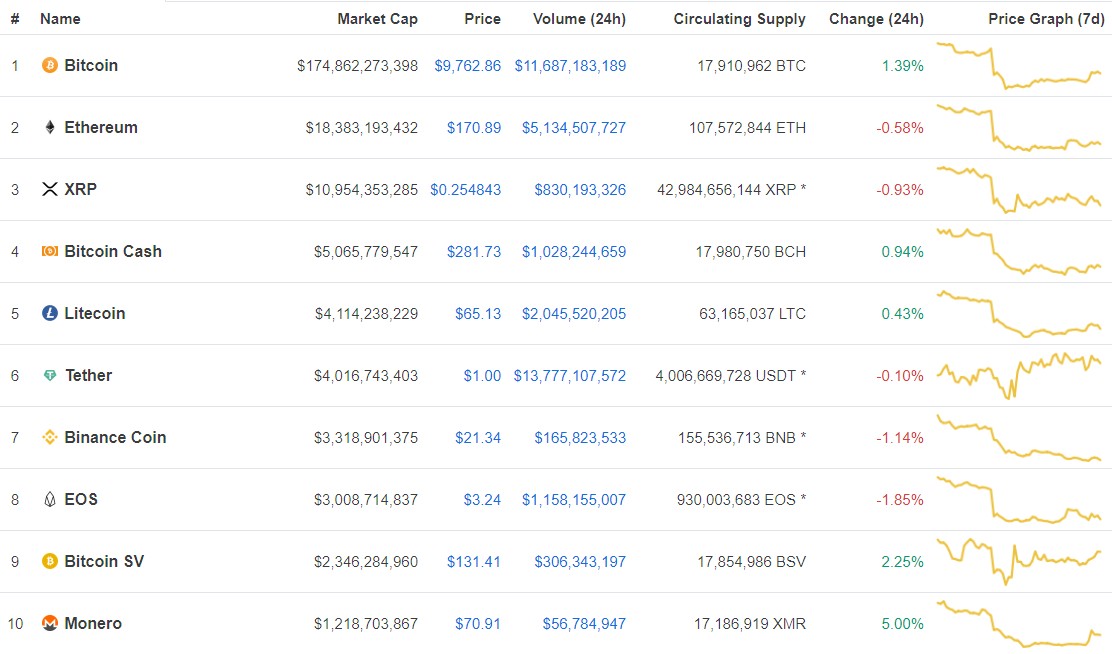Click the Tether logo icon
1112x654 pixels.
click(x=50, y=375)
